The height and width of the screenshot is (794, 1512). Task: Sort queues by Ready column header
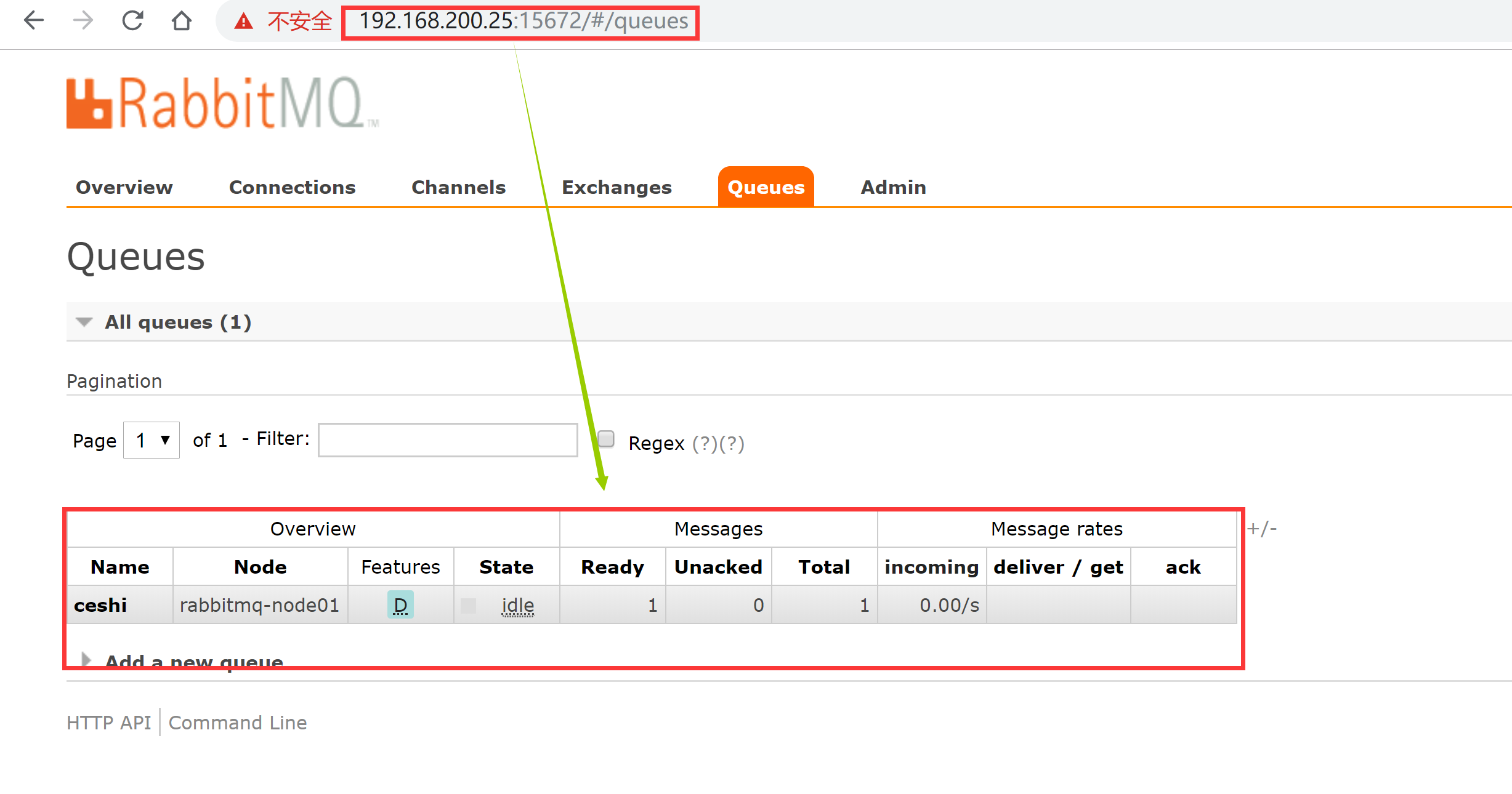coord(612,567)
